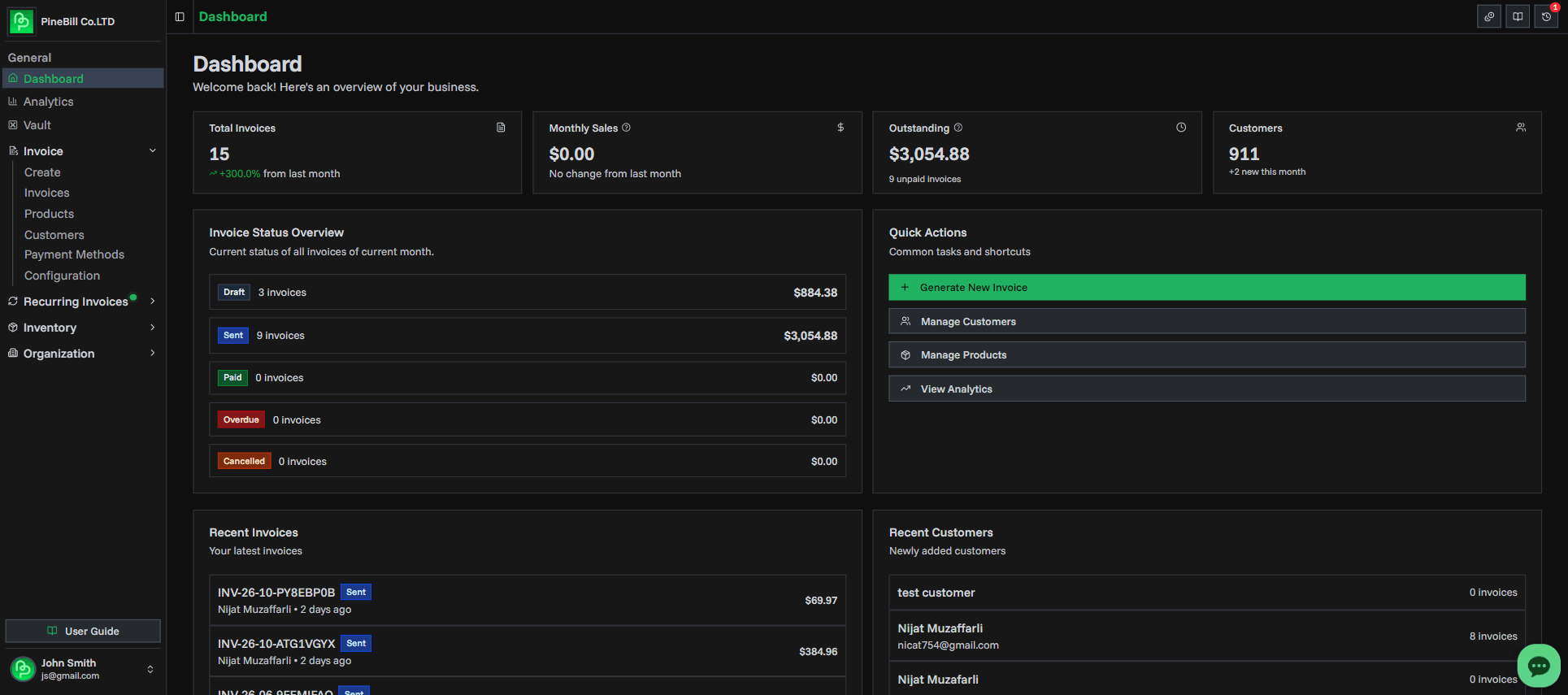Click the Recurring Invoices green dot indicator
The image size is (1568, 695).
point(133,297)
